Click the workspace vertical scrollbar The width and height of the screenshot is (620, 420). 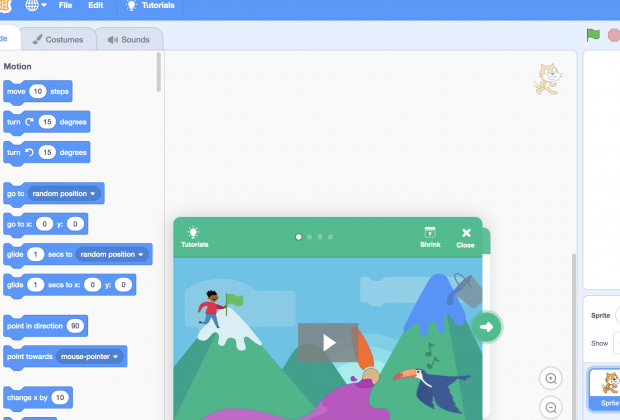(x=574, y=336)
